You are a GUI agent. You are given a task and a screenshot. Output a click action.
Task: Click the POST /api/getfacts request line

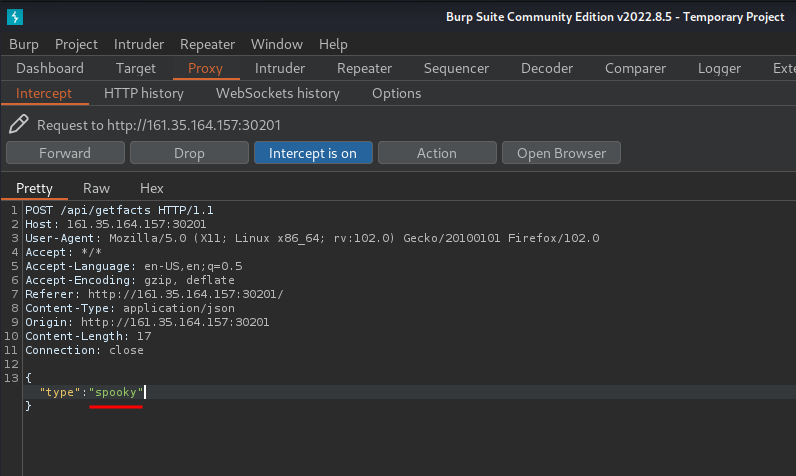pyautogui.click(x=119, y=210)
